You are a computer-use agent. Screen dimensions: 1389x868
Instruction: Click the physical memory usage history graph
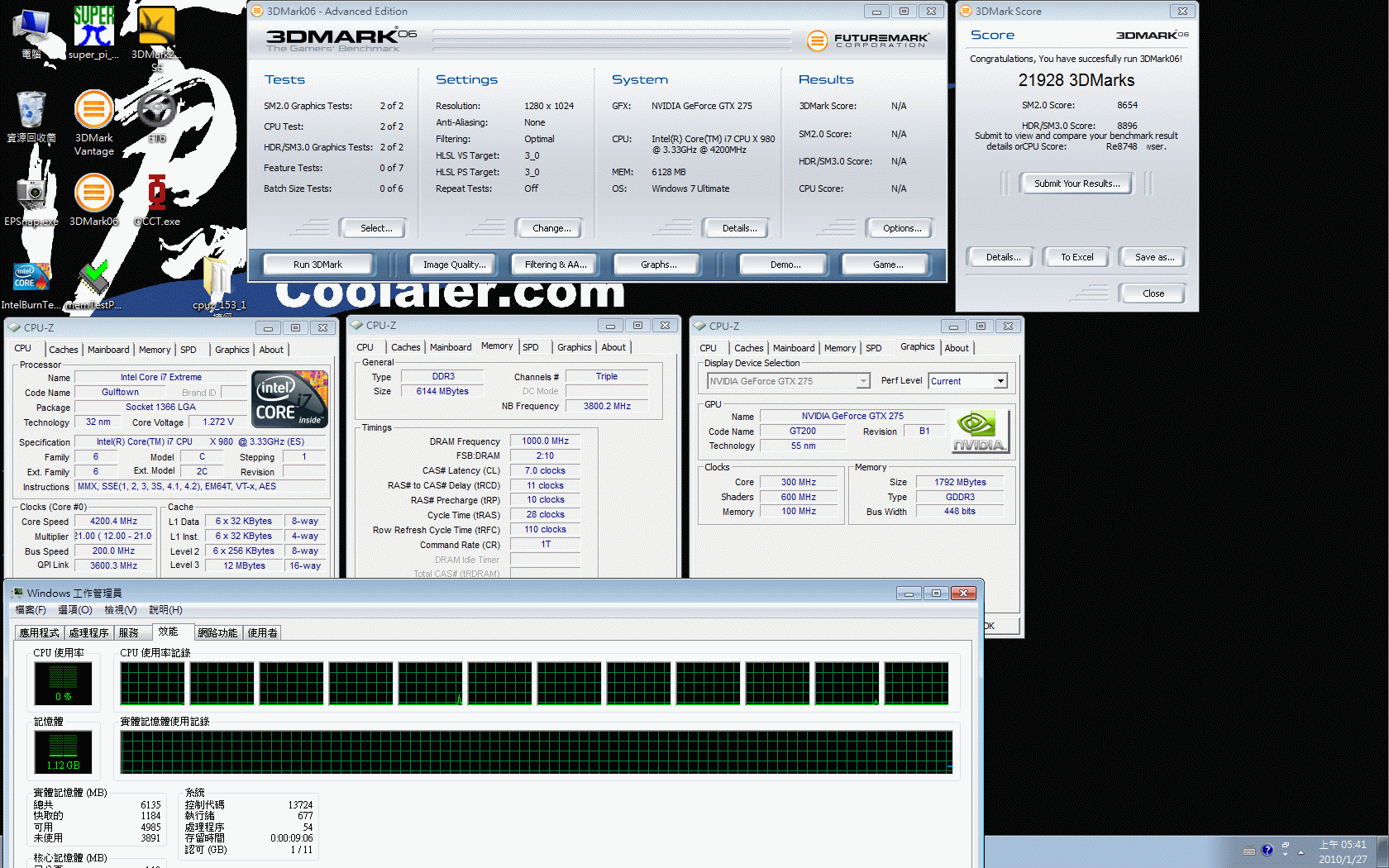[537, 752]
